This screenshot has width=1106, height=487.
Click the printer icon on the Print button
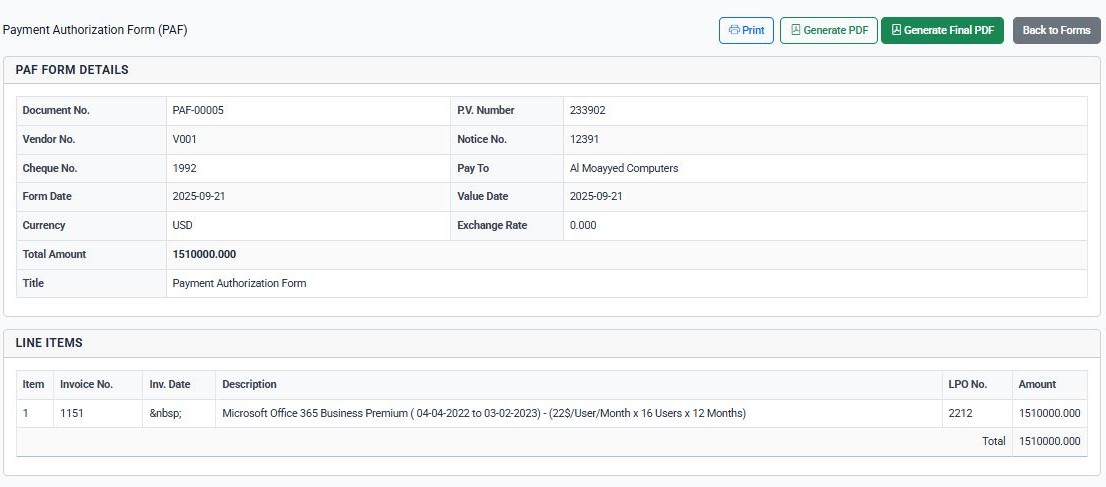[734, 30]
